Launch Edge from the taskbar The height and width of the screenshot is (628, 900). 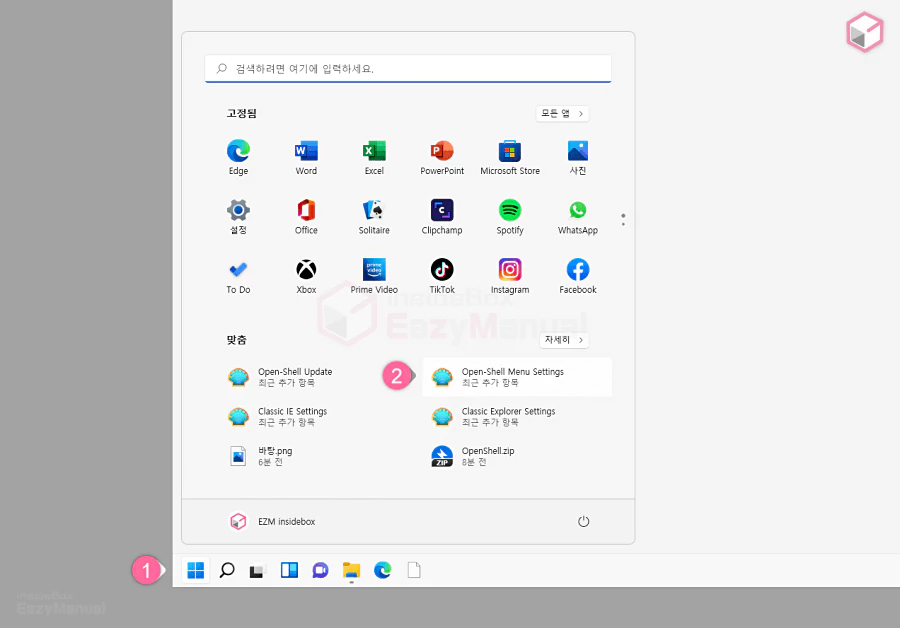(382, 570)
